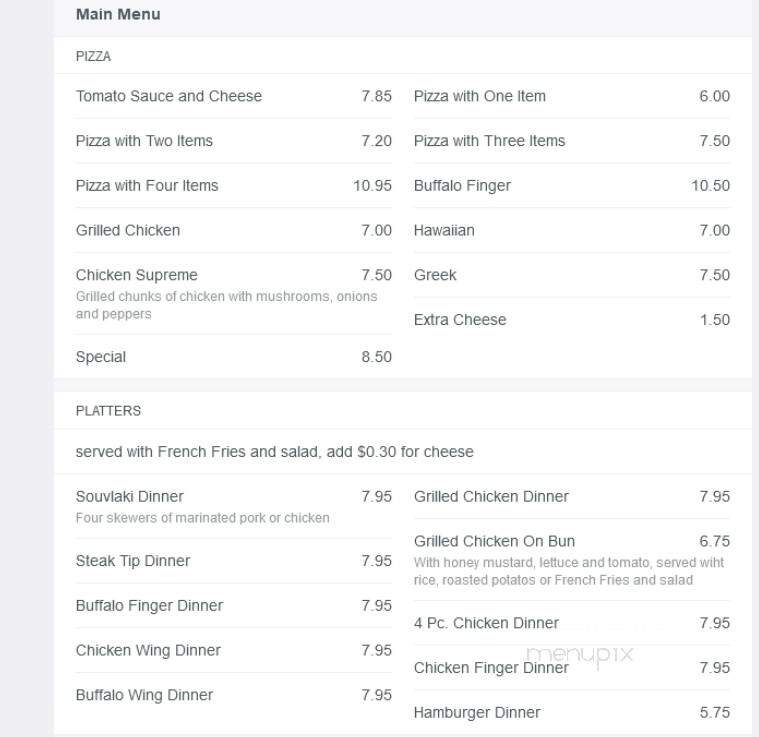Image resolution: width=759 pixels, height=737 pixels.
Task: Select the PLATTERS section header
Action: tap(108, 411)
